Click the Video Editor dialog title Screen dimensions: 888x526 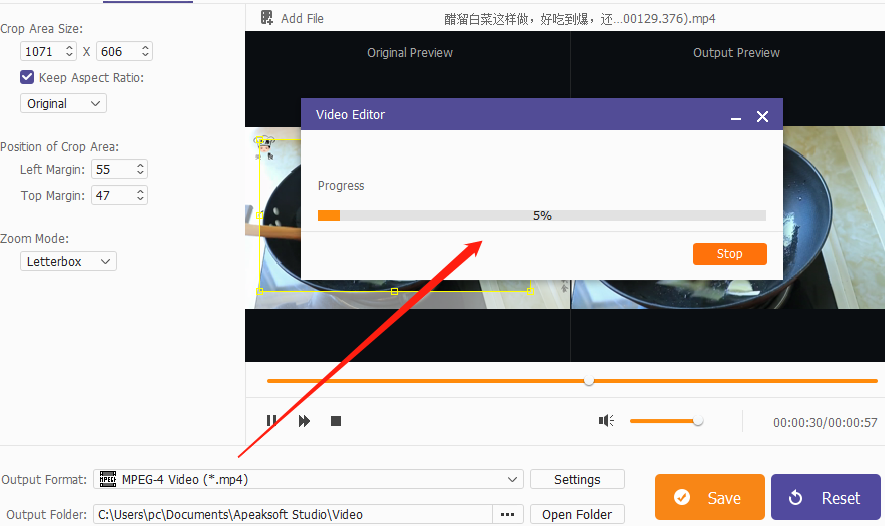tap(350, 114)
